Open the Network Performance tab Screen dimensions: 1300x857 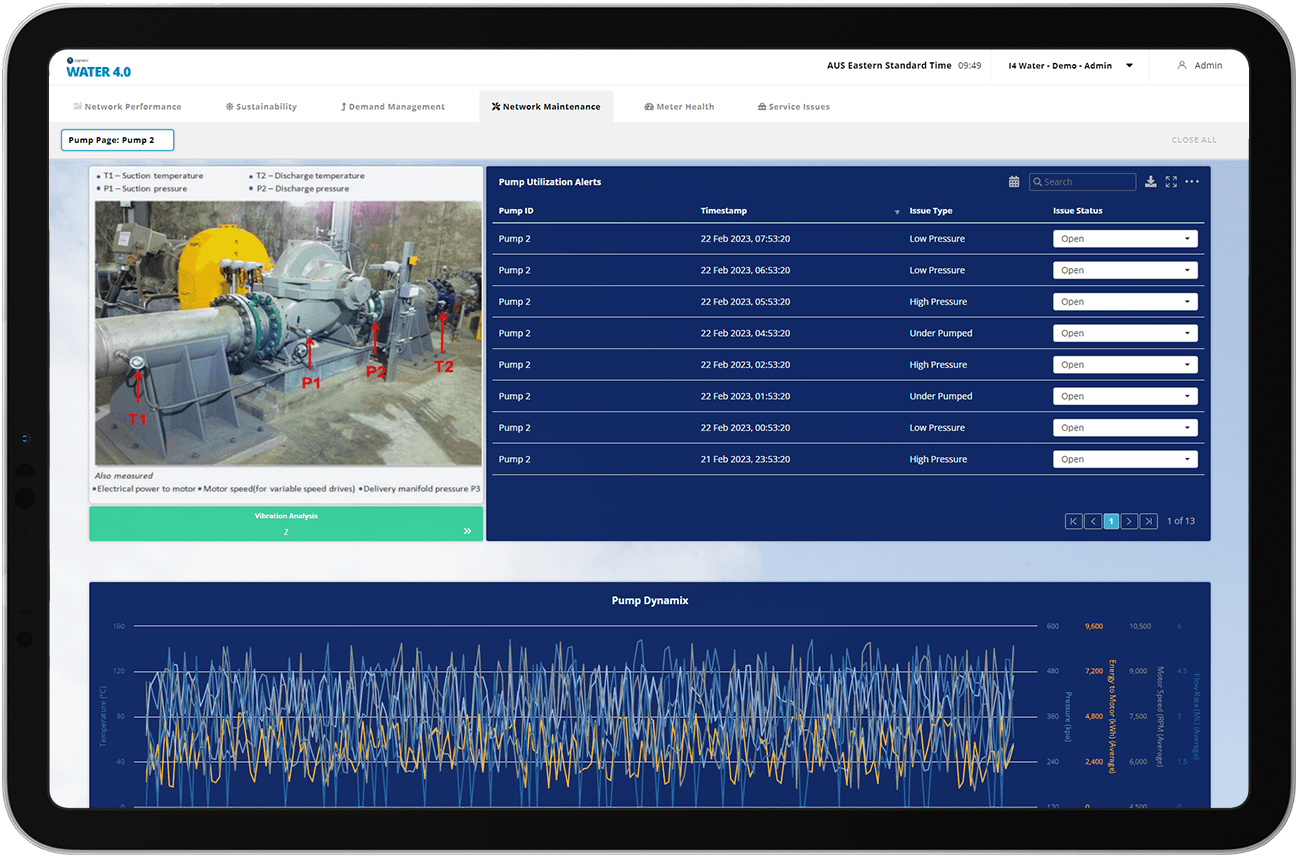127,106
